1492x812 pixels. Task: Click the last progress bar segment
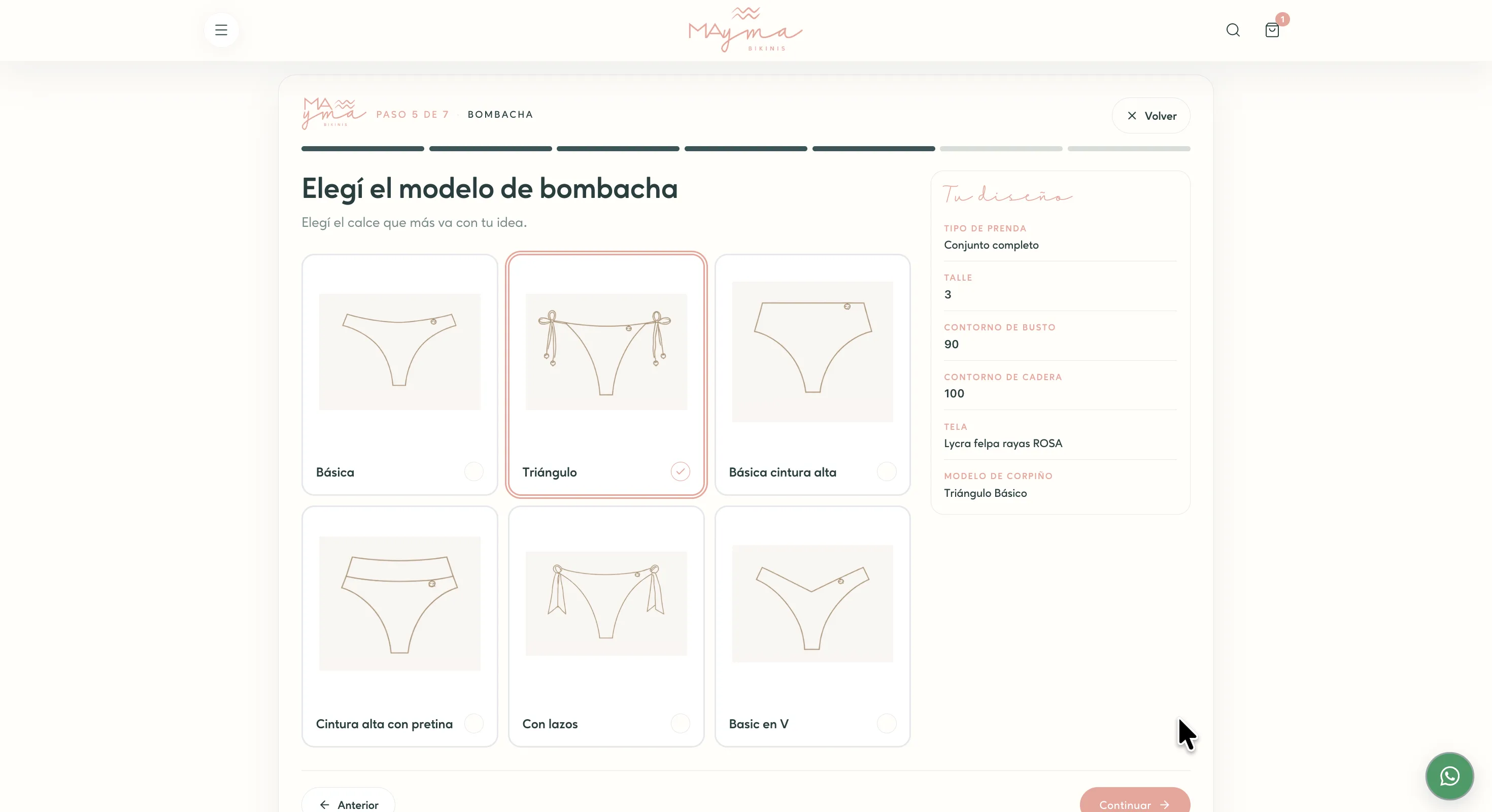1129,149
